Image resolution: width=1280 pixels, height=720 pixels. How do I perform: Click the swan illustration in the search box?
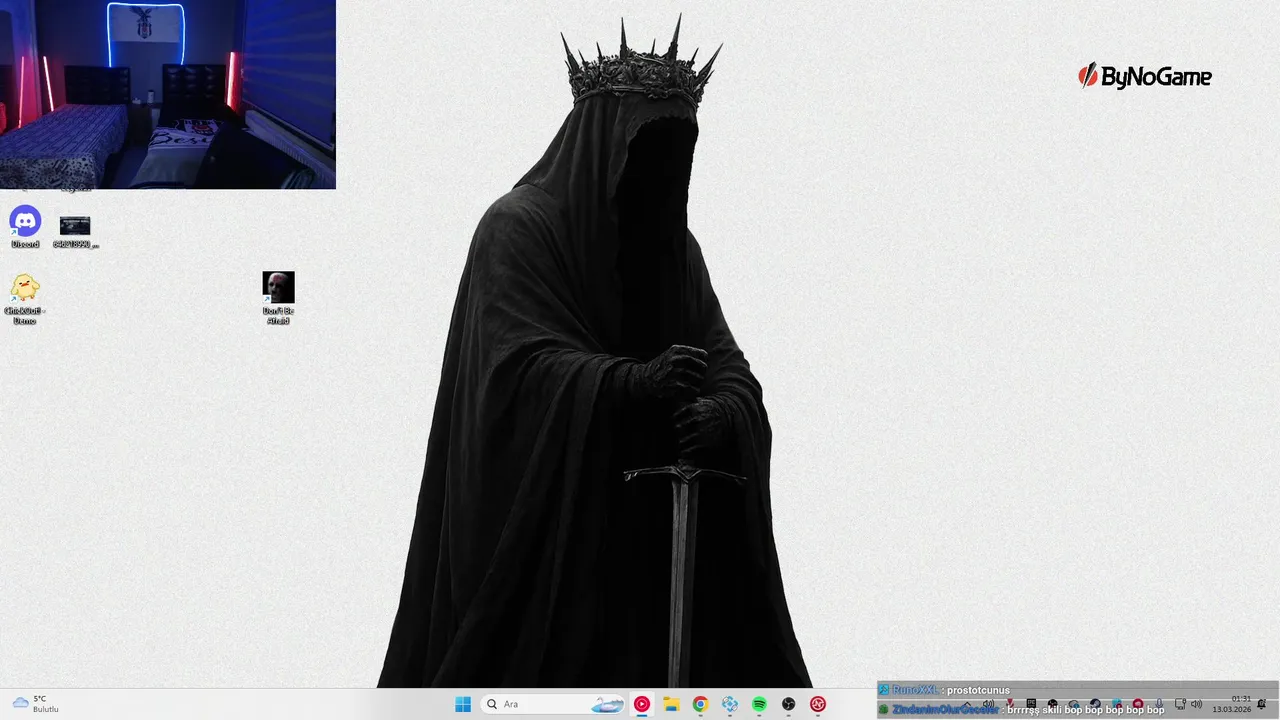[607, 704]
